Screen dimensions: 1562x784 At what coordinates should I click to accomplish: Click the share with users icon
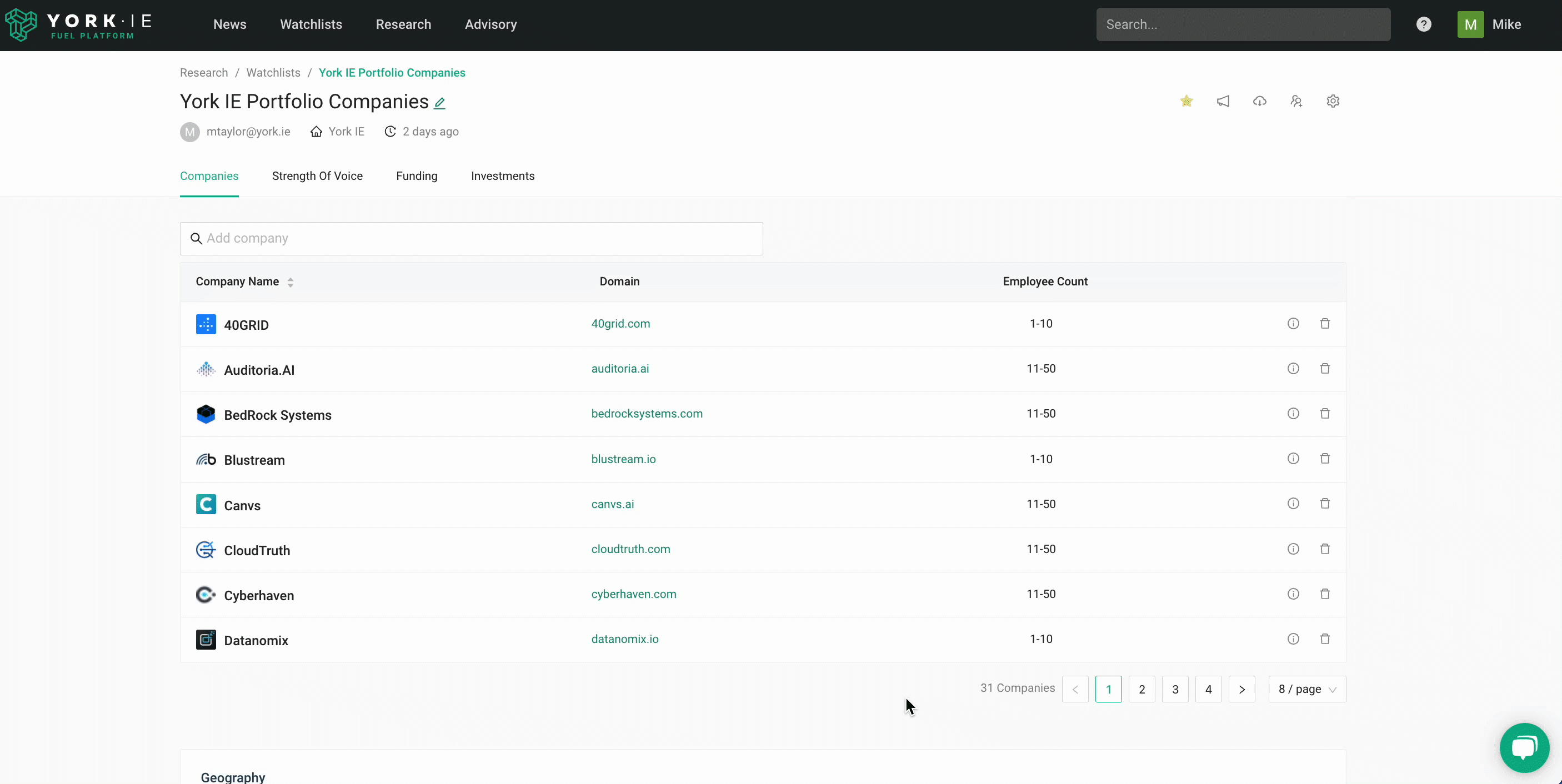coord(1296,101)
